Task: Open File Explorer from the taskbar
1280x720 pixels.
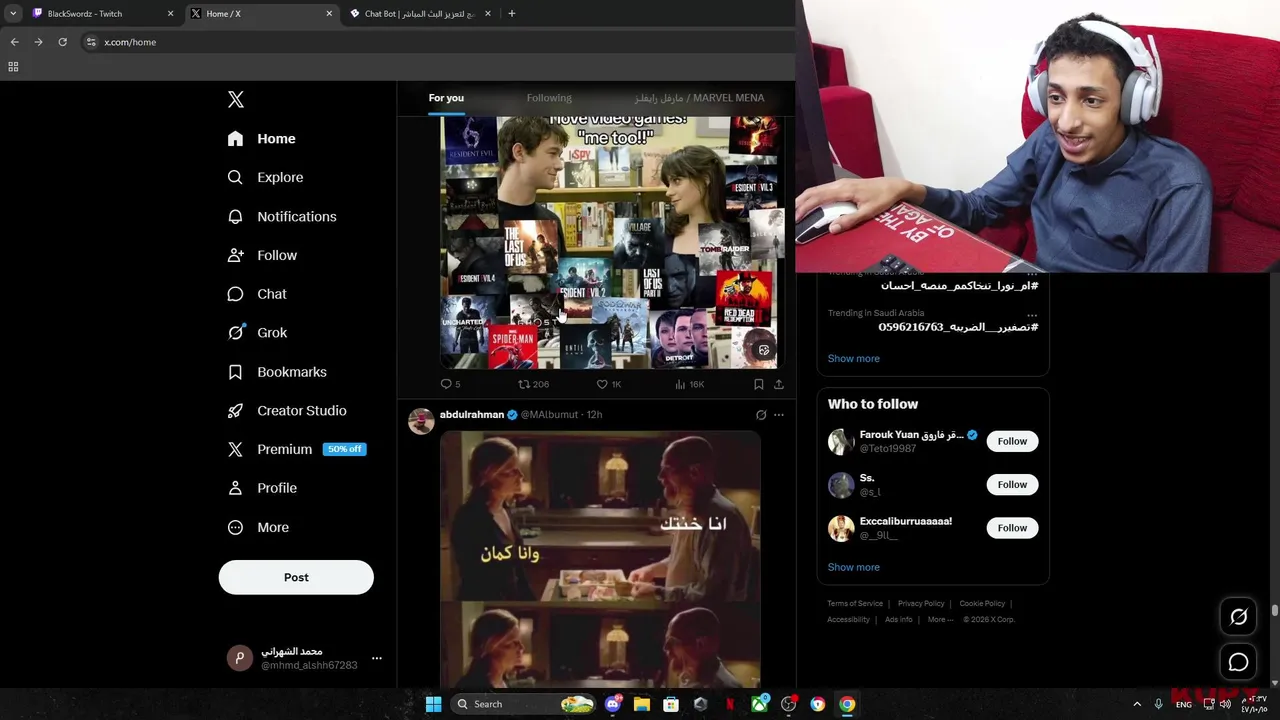Action: pyautogui.click(x=642, y=704)
